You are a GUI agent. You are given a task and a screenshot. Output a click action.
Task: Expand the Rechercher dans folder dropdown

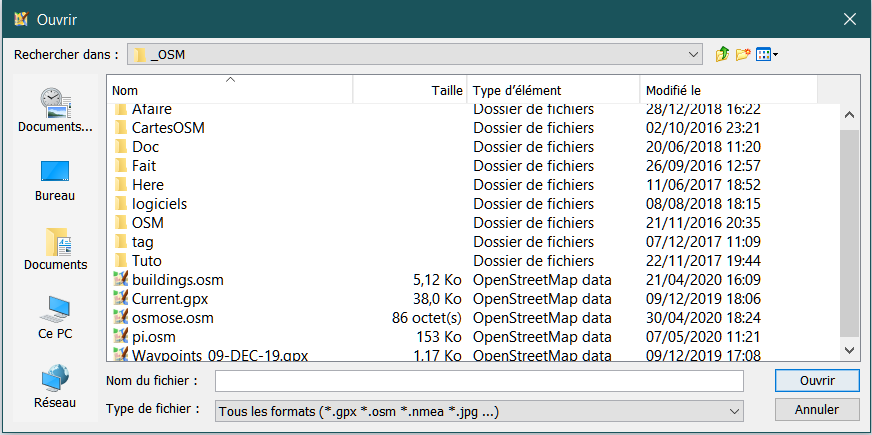click(695, 55)
